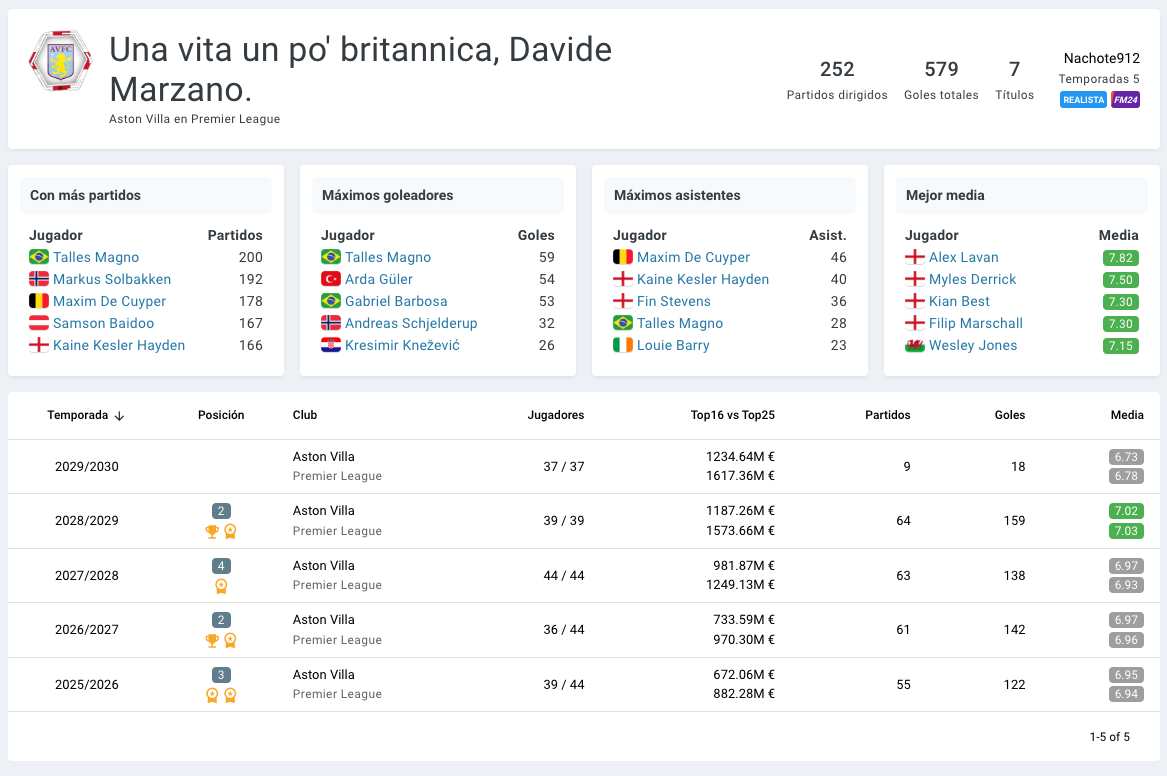1167x776 pixels.
Task: Select the 2028/2029 season cell
Action: [87, 521]
